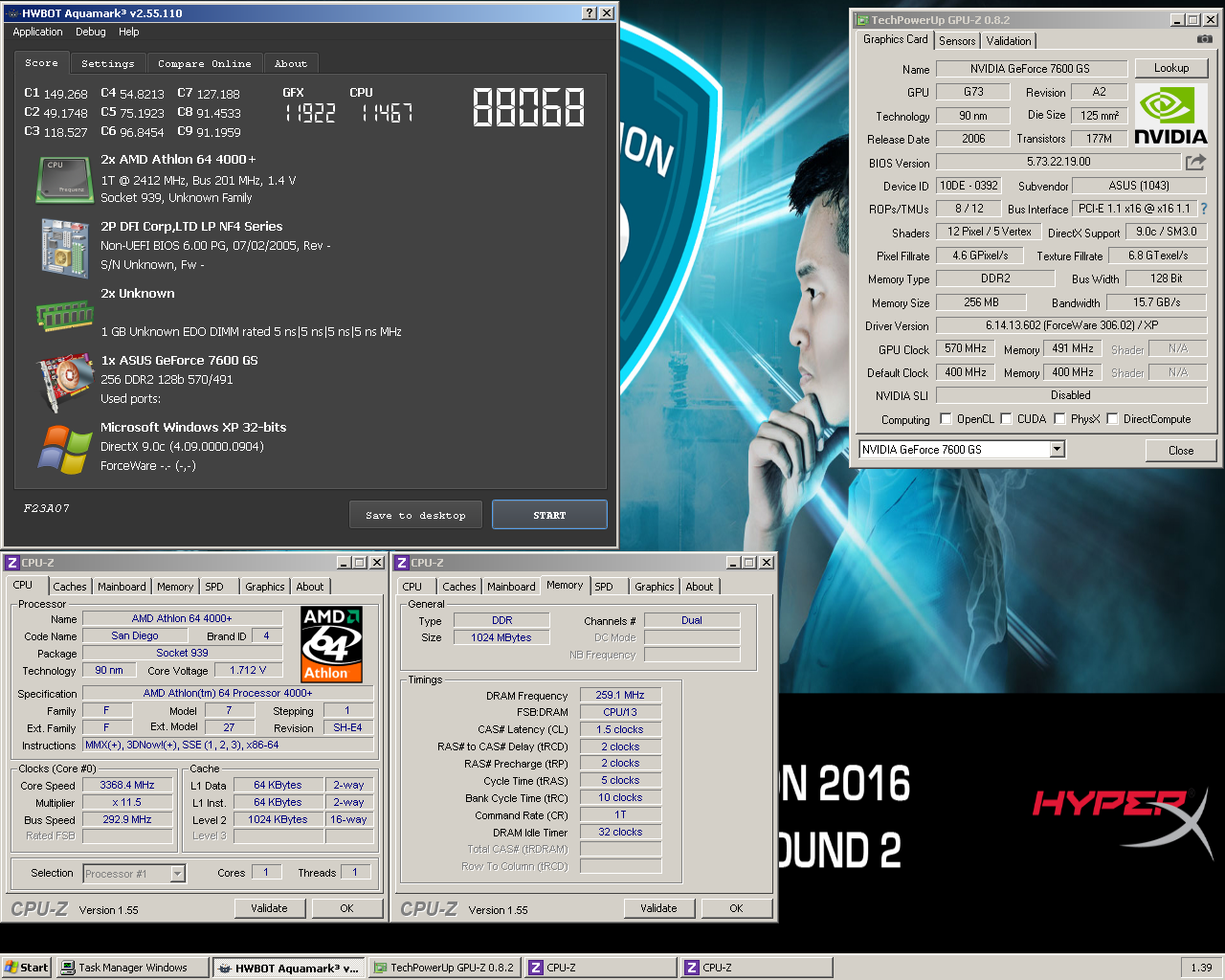Image resolution: width=1225 pixels, height=980 pixels.
Task: Click OK in left CPU-Z window
Action: tap(346, 908)
